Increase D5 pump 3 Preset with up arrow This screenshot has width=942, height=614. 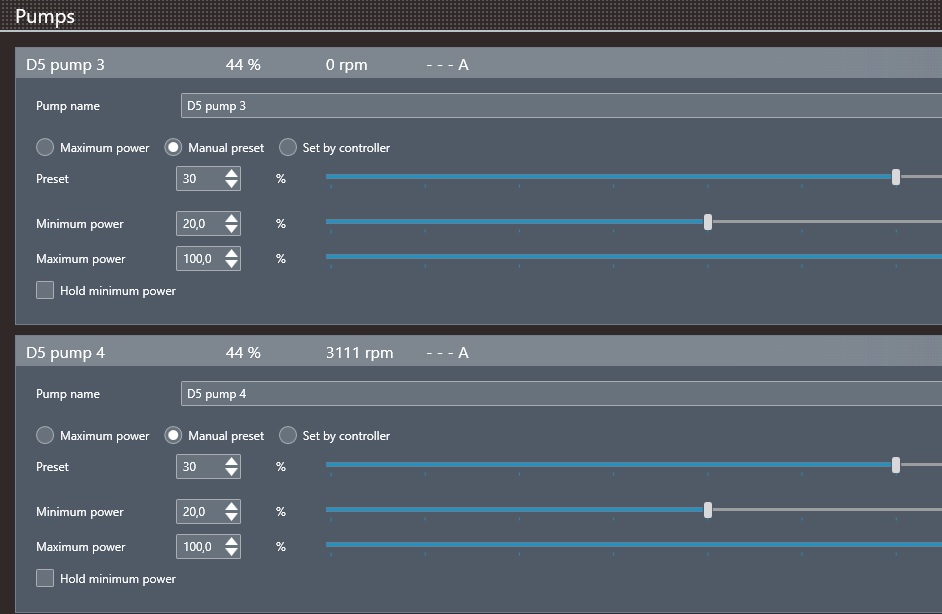tap(232, 173)
